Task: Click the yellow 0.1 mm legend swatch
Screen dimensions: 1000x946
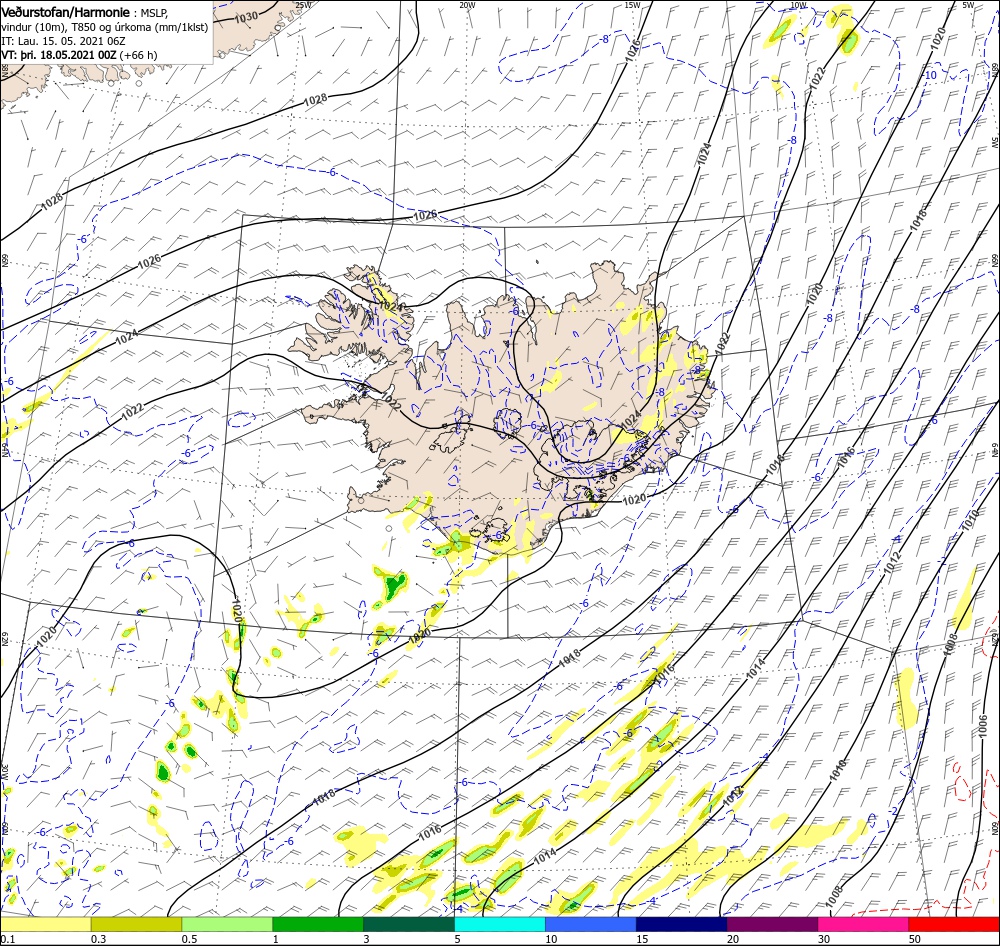Action: tap(45, 924)
